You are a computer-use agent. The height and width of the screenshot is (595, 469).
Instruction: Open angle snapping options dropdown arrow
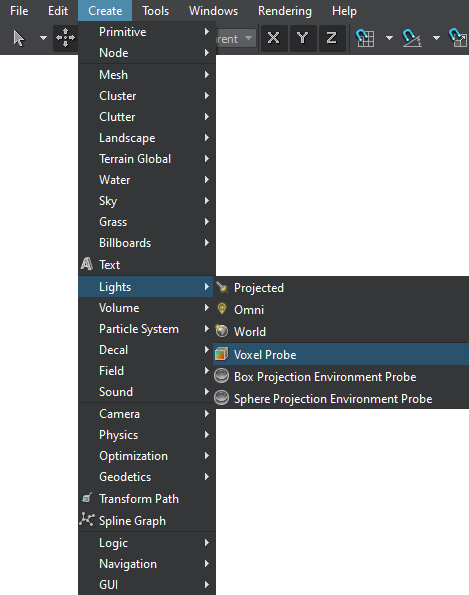[436, 38]
